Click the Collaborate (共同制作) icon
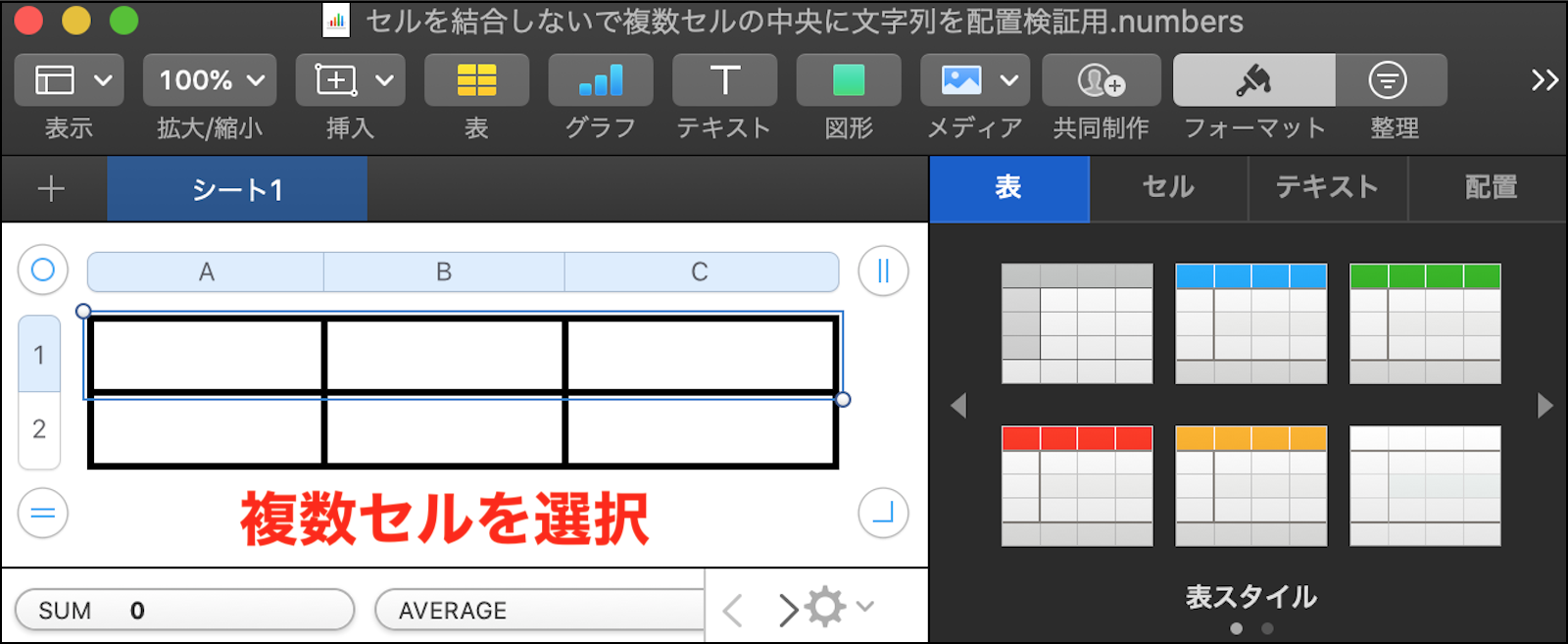This screenshot has height=644, width=1568. tap(1101, 80)
